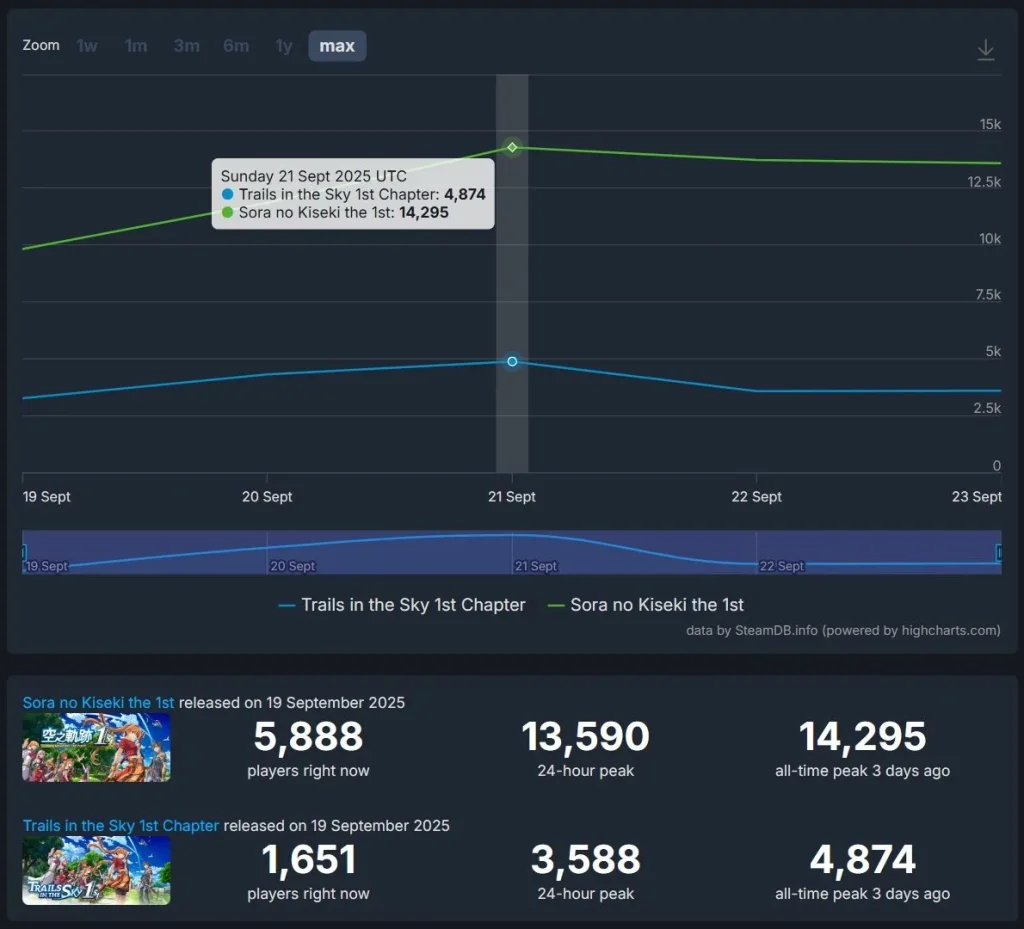Toggle Trails in the Sky 1st Chapter legend series
The image size is (1024, 929).
point(402,605)
